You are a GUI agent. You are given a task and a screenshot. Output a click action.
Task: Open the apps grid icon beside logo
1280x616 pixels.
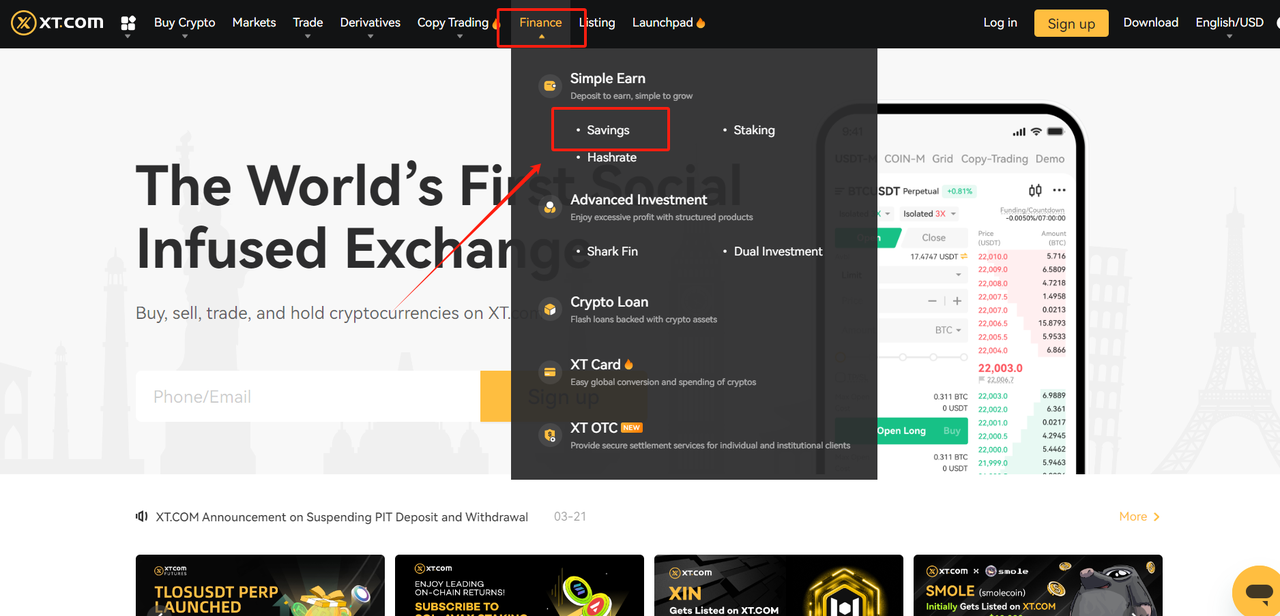(128, 22)
